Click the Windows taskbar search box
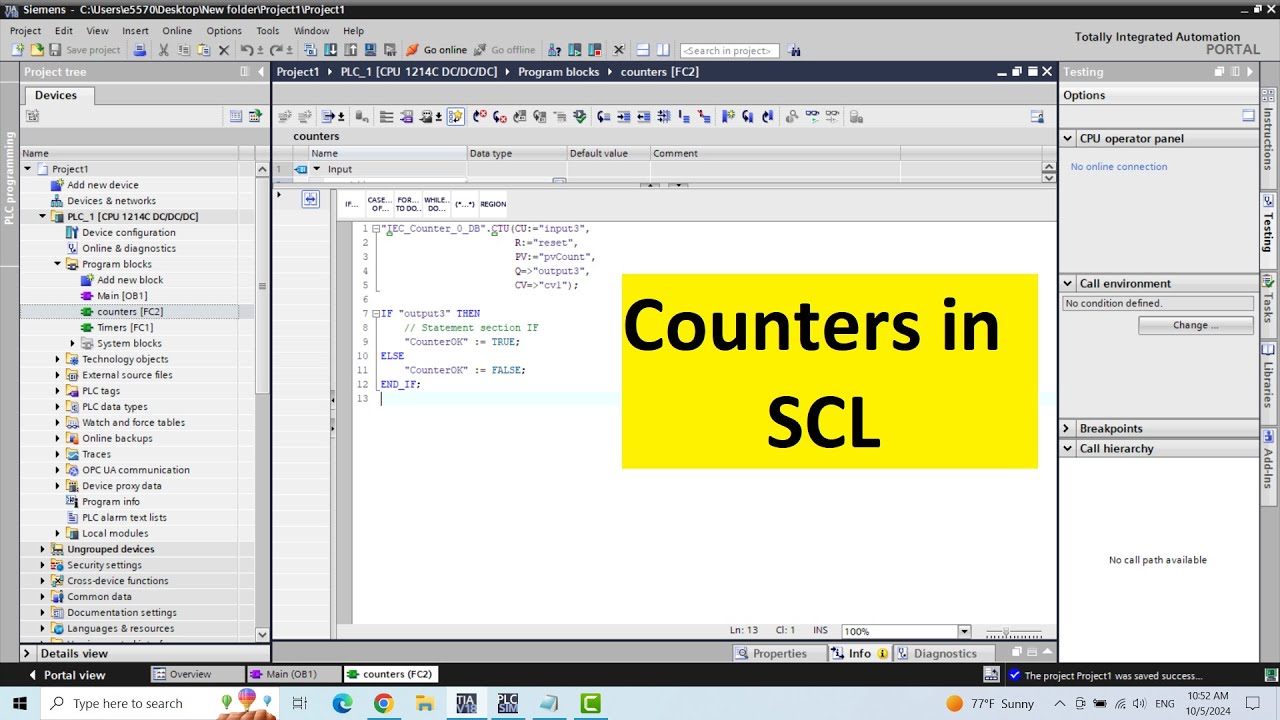1280x720 pixels. click(160, 703)
